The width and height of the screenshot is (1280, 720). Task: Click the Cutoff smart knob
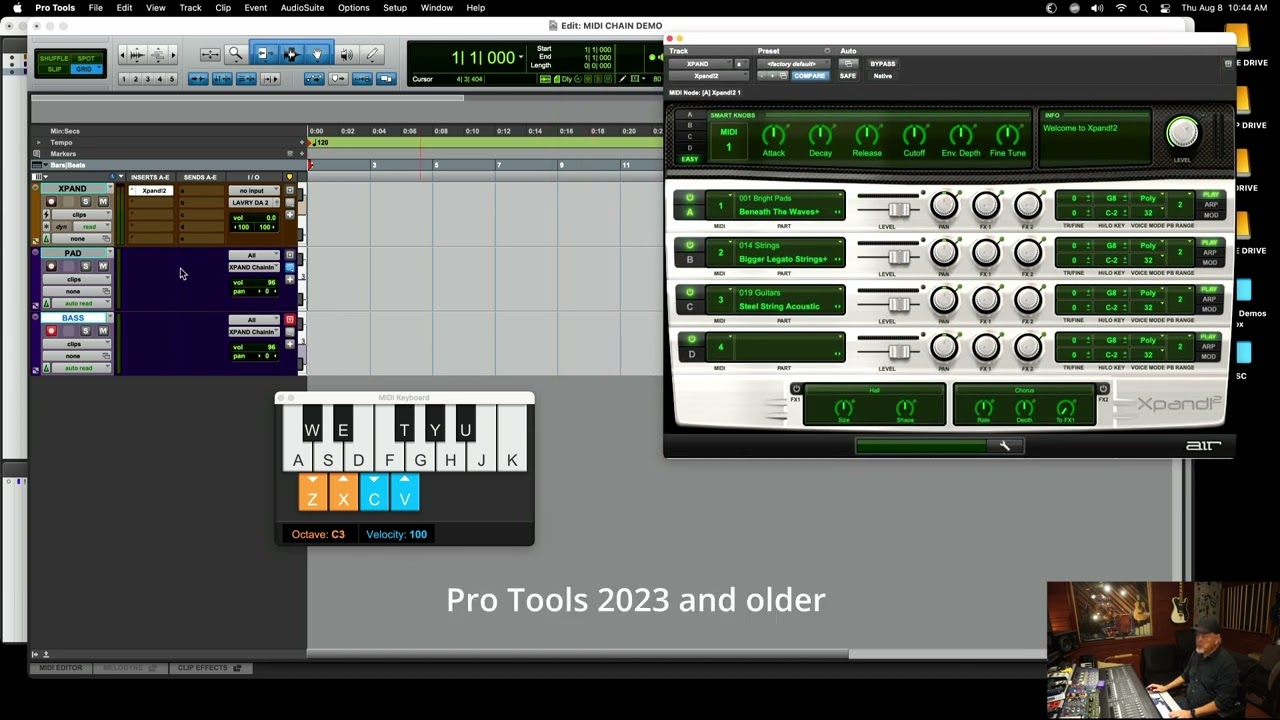[914, 135]
